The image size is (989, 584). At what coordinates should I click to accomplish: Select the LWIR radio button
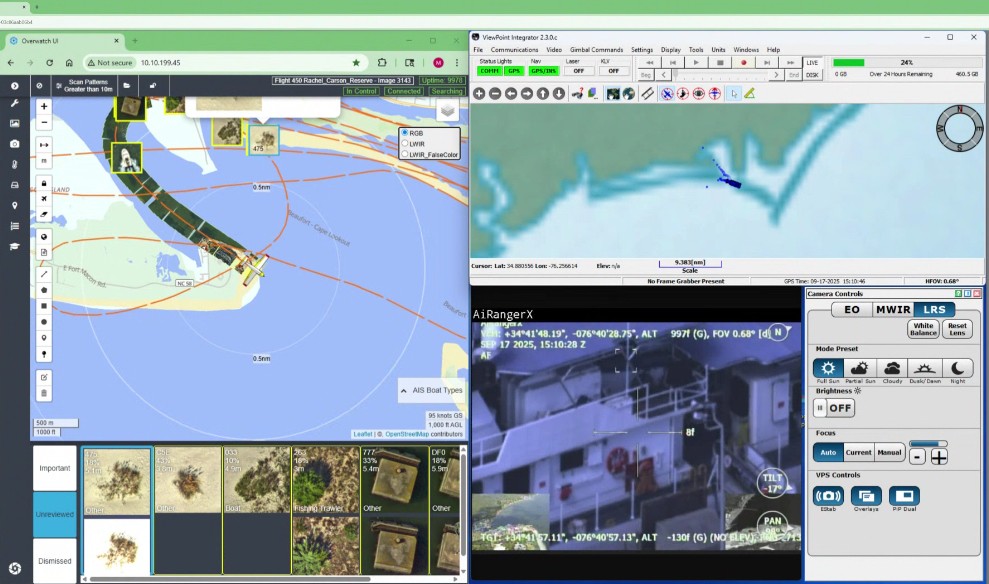pos(405,144)
